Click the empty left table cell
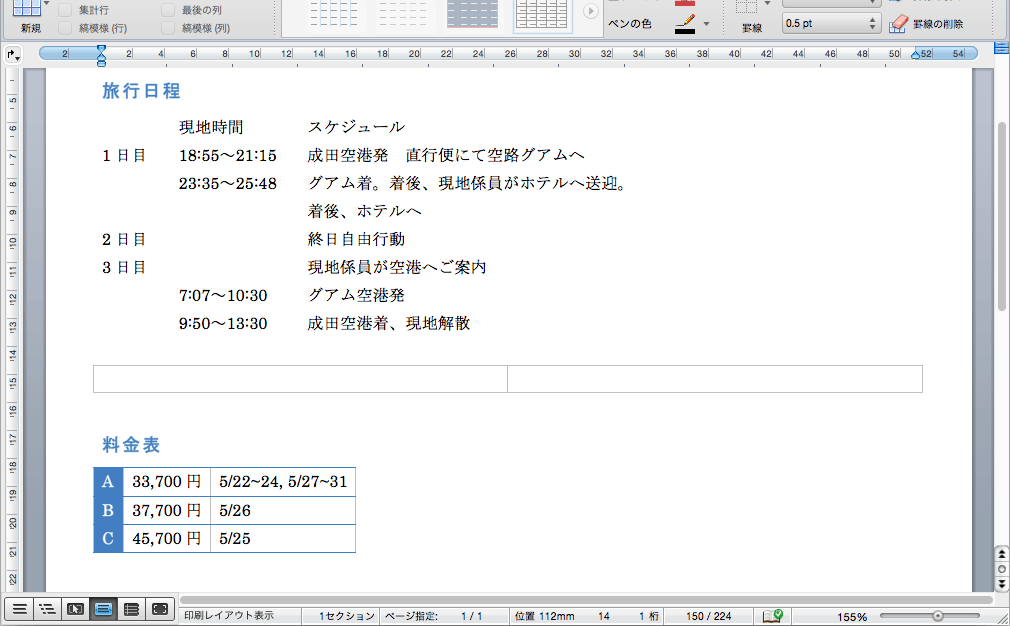This screenshot has width=1010, height=626. [300, 379]
